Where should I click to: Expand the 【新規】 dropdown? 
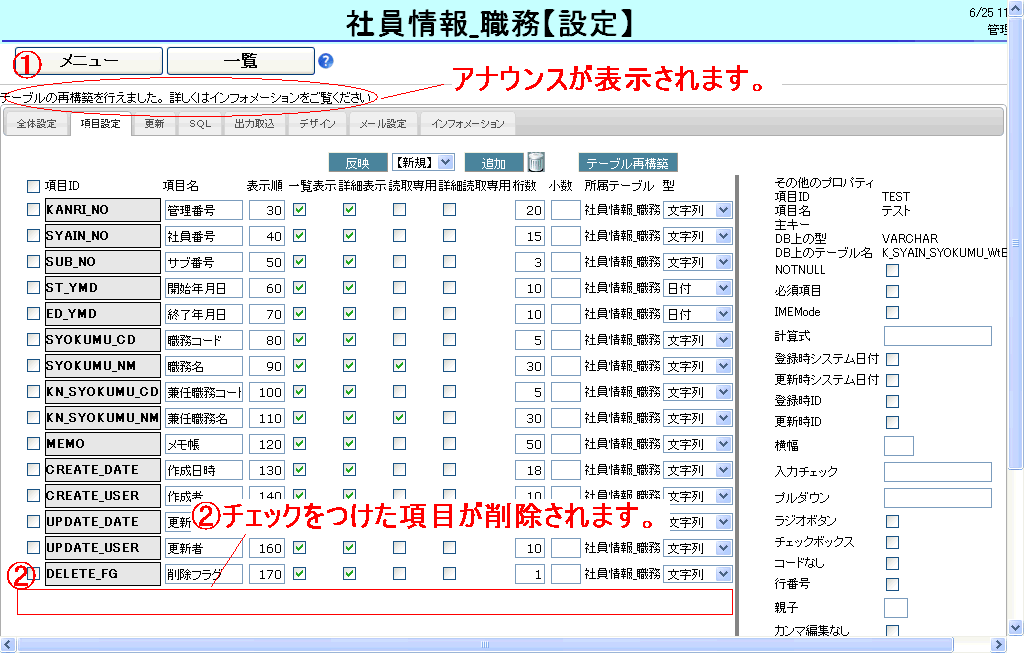coord(423,162)
